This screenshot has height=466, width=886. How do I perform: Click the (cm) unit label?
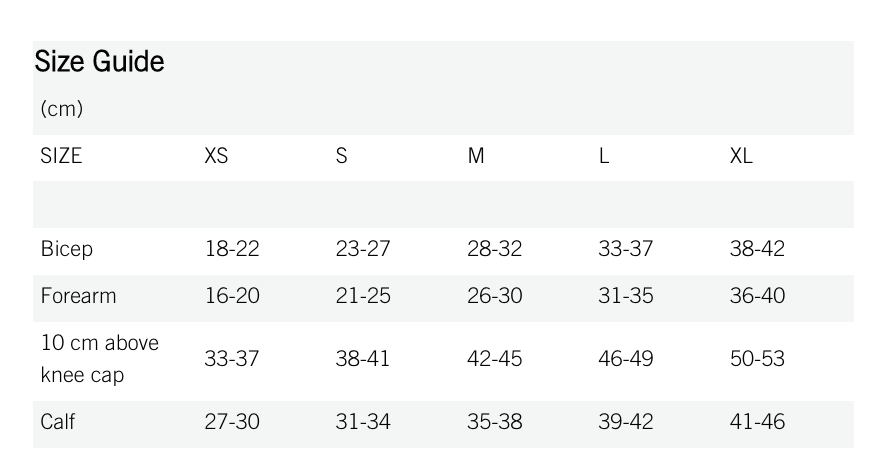tap(61, 109)
